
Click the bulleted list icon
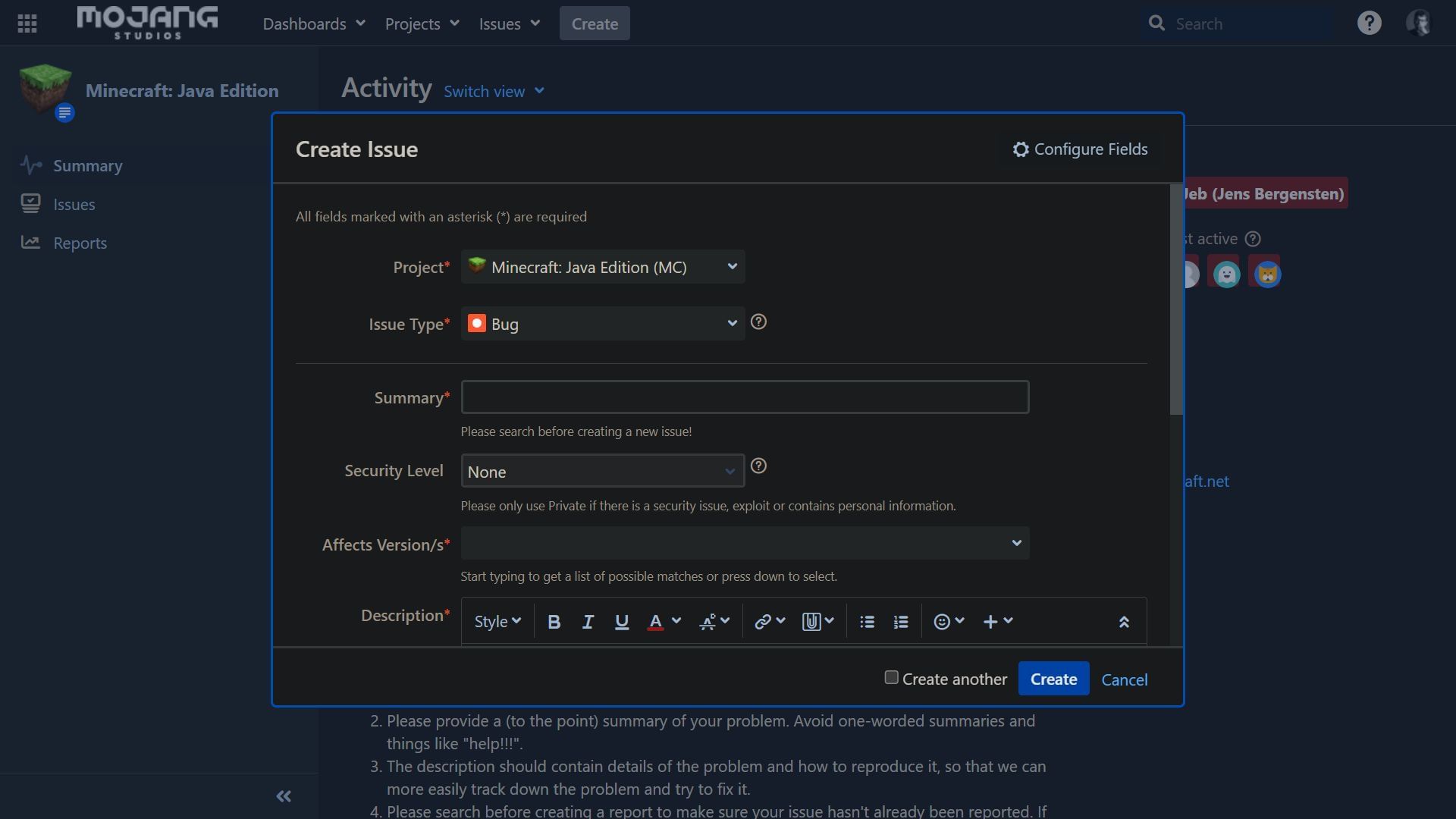tap(867, 621)
